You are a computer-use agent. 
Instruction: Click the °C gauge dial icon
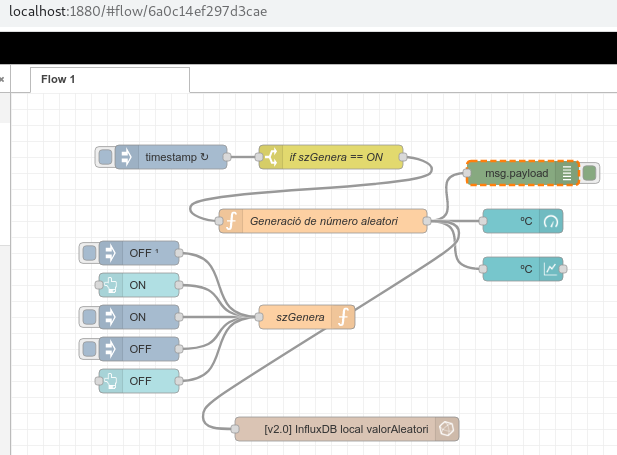551,221
